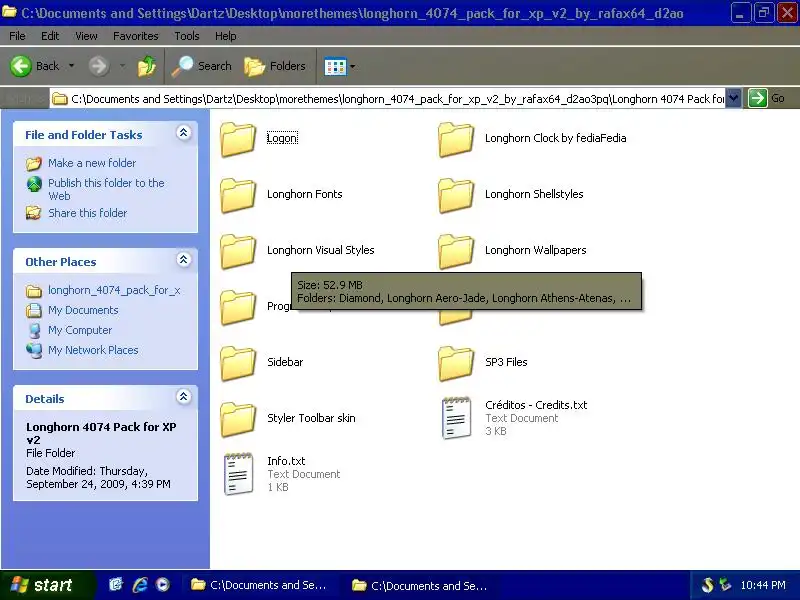
Task: Click the first system tray icon
Action: click(x=708, y=585)
